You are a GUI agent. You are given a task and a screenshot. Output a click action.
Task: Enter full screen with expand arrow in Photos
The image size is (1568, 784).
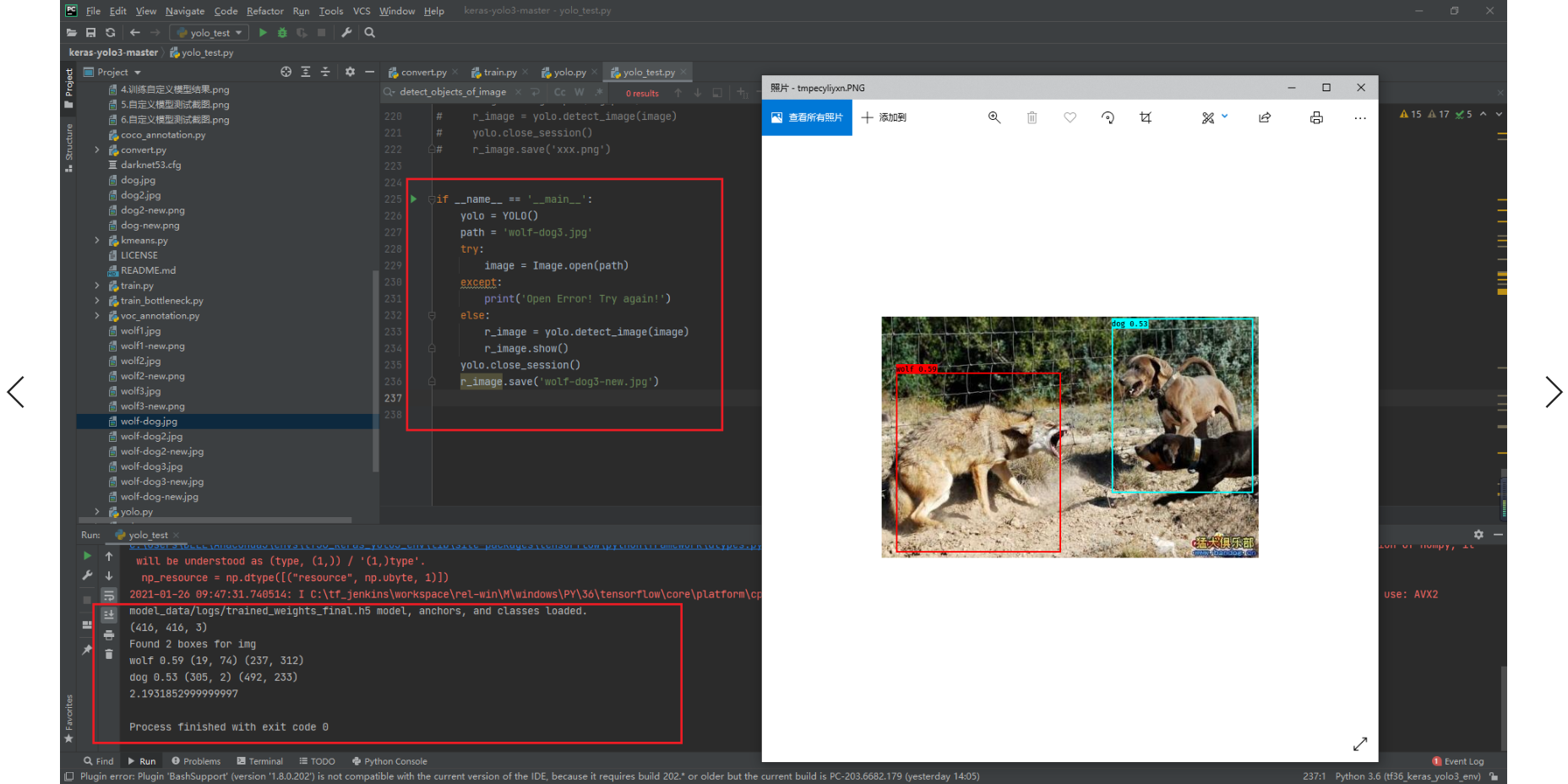click(1360, 743)
